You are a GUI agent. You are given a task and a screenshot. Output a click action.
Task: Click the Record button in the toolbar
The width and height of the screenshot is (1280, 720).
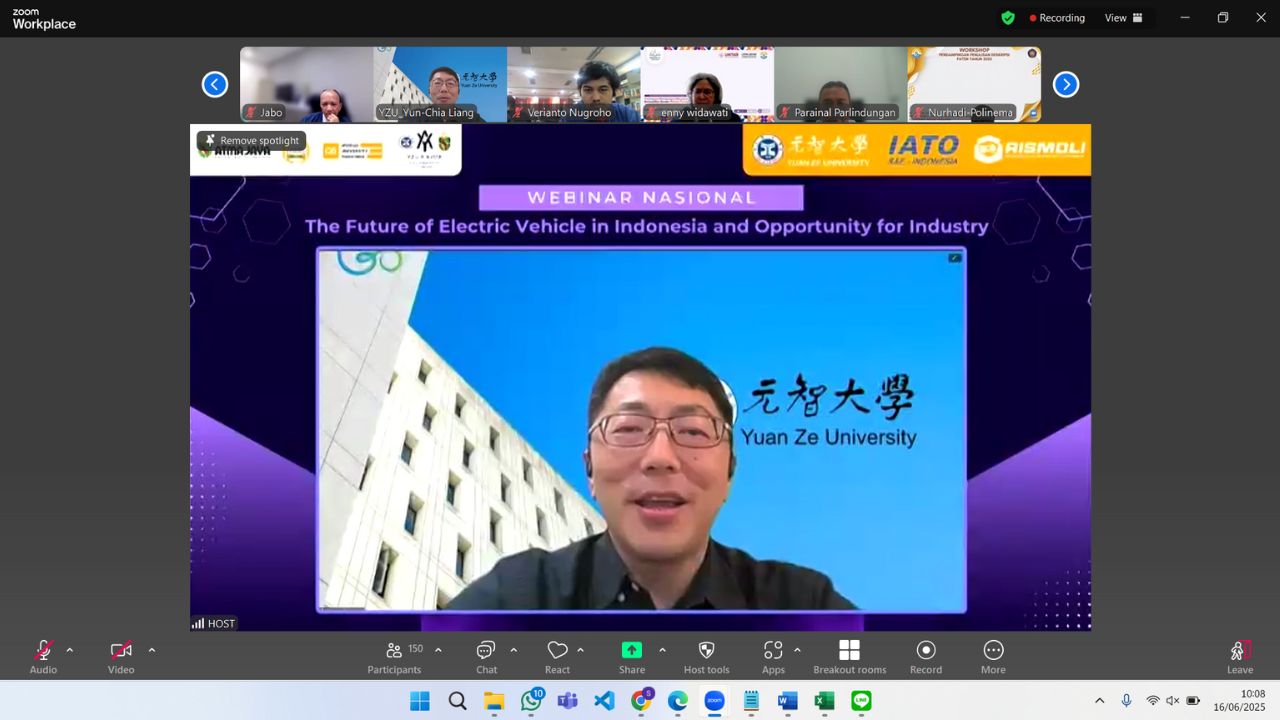click(926, 656)
